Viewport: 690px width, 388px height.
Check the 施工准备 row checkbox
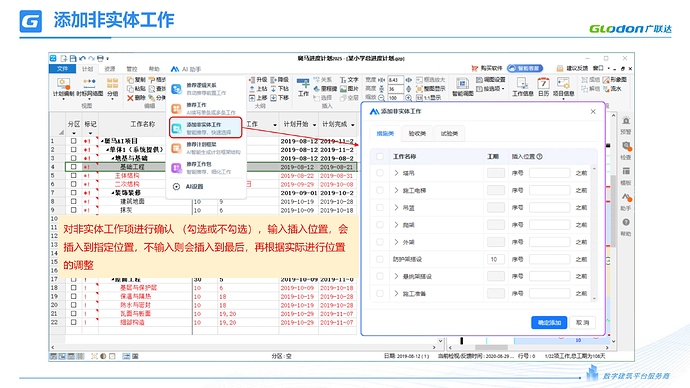[x=379, y=293]
